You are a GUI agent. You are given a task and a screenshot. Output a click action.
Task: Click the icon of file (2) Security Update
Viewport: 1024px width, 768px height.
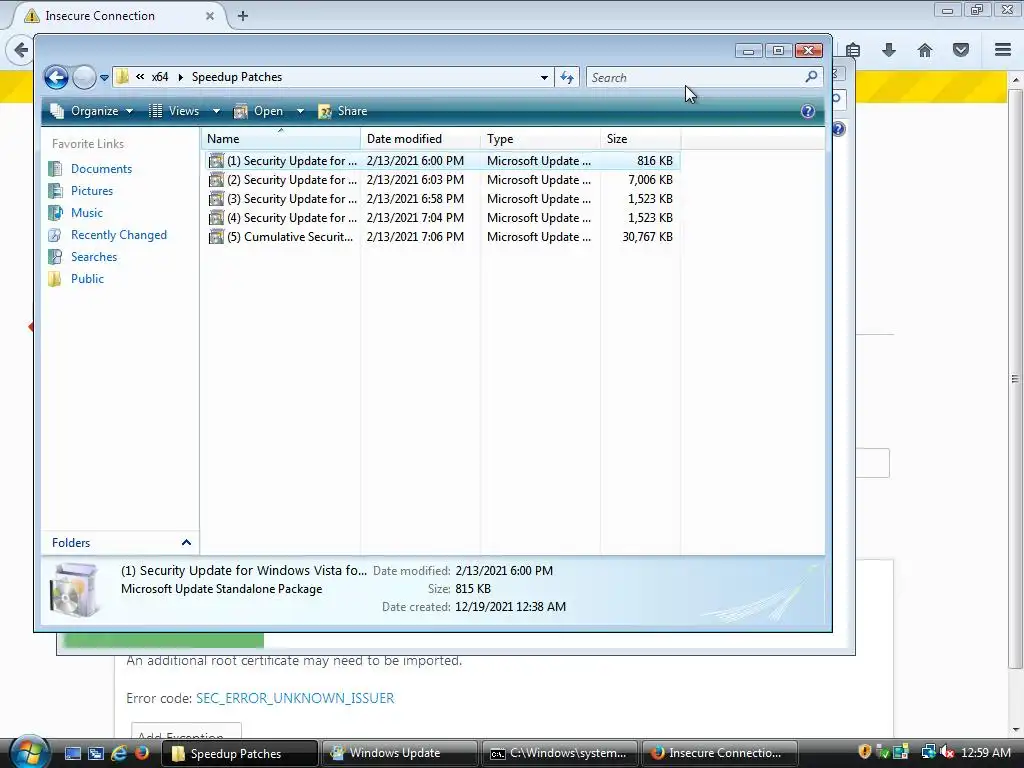tap(216, 180)
